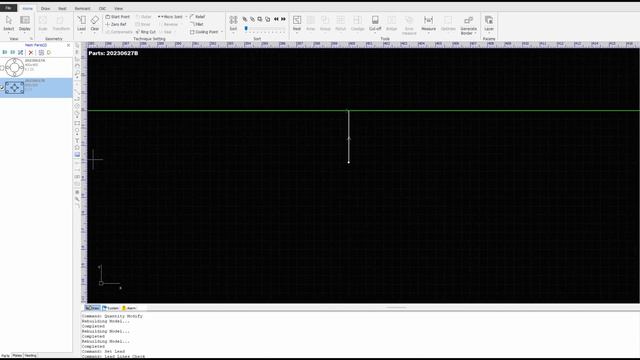Click the first green icon in Nest Parts toolbar

(5, 53)
